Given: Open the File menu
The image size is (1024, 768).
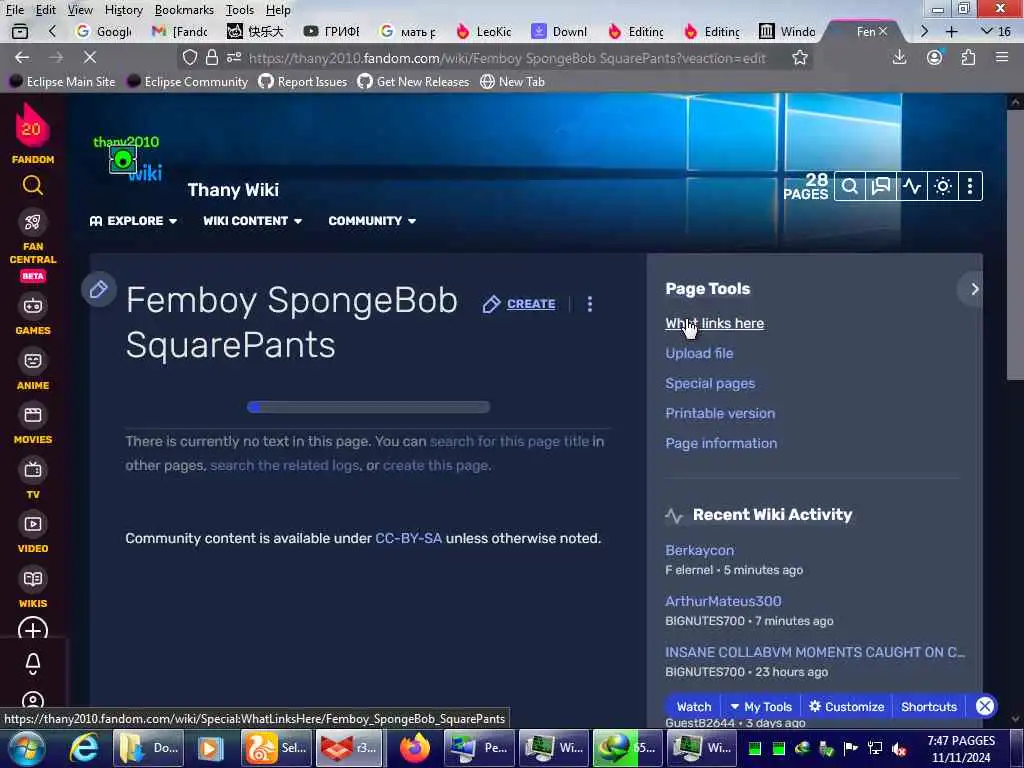Looking at the screenshot, I should 14,10.
